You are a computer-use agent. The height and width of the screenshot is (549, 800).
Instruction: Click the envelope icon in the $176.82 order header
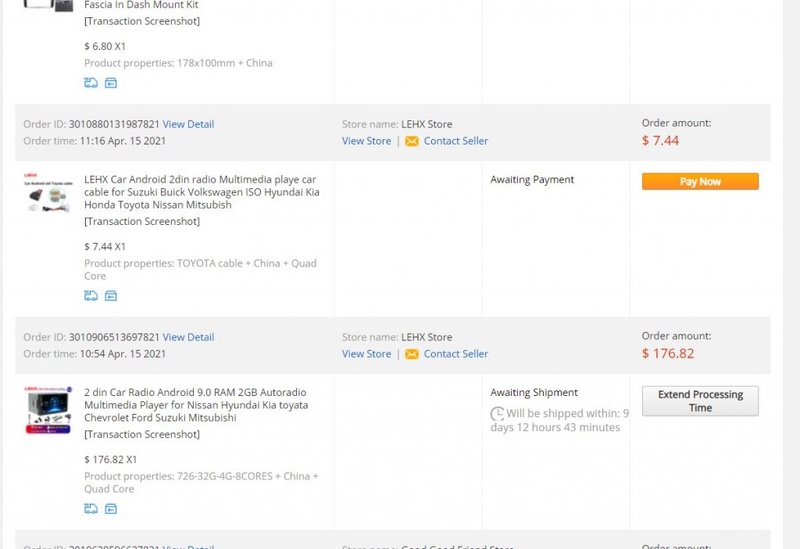coord(411,354)
